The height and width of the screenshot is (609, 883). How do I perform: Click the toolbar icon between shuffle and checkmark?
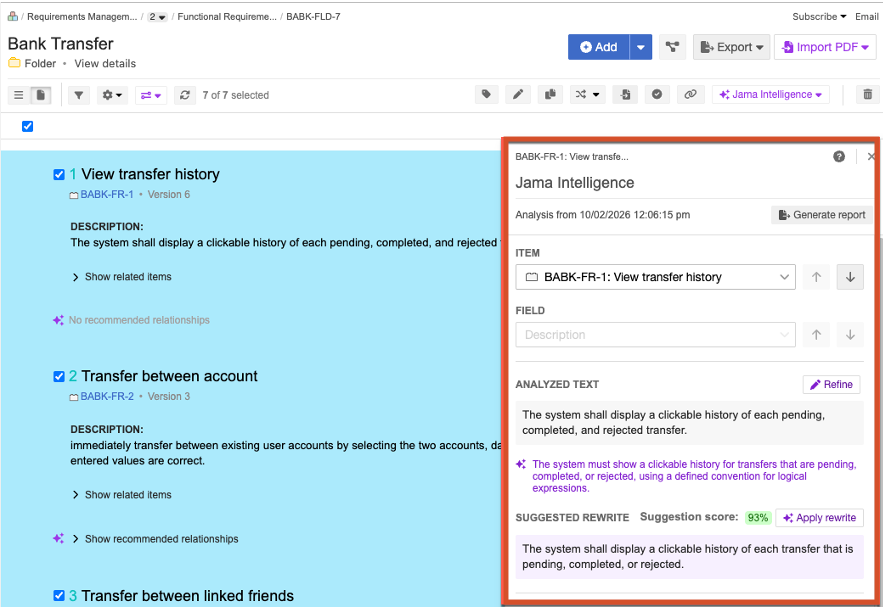click(x=625, y=95)
